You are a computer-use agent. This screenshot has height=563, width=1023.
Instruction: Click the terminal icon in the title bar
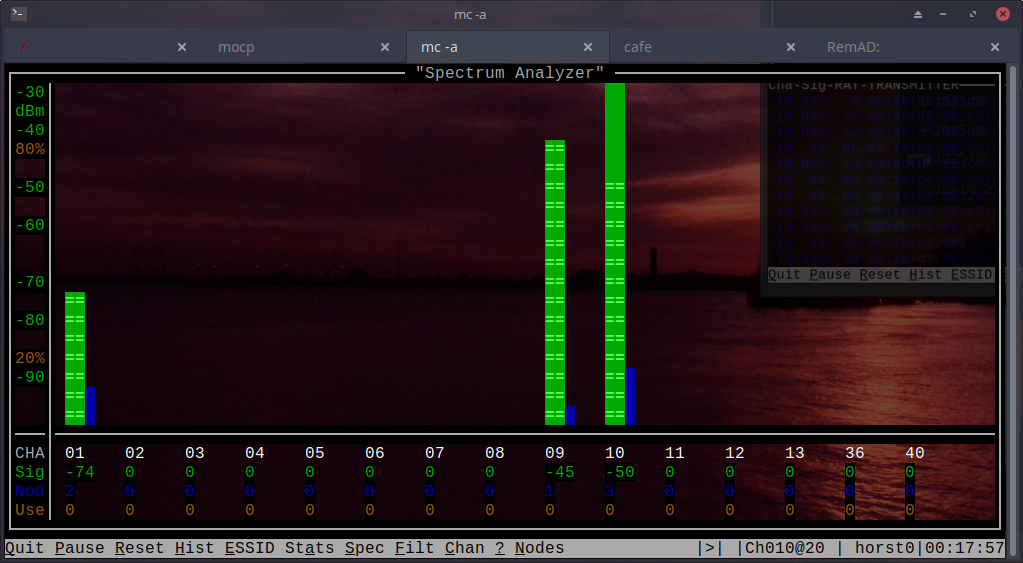(18, 14)
